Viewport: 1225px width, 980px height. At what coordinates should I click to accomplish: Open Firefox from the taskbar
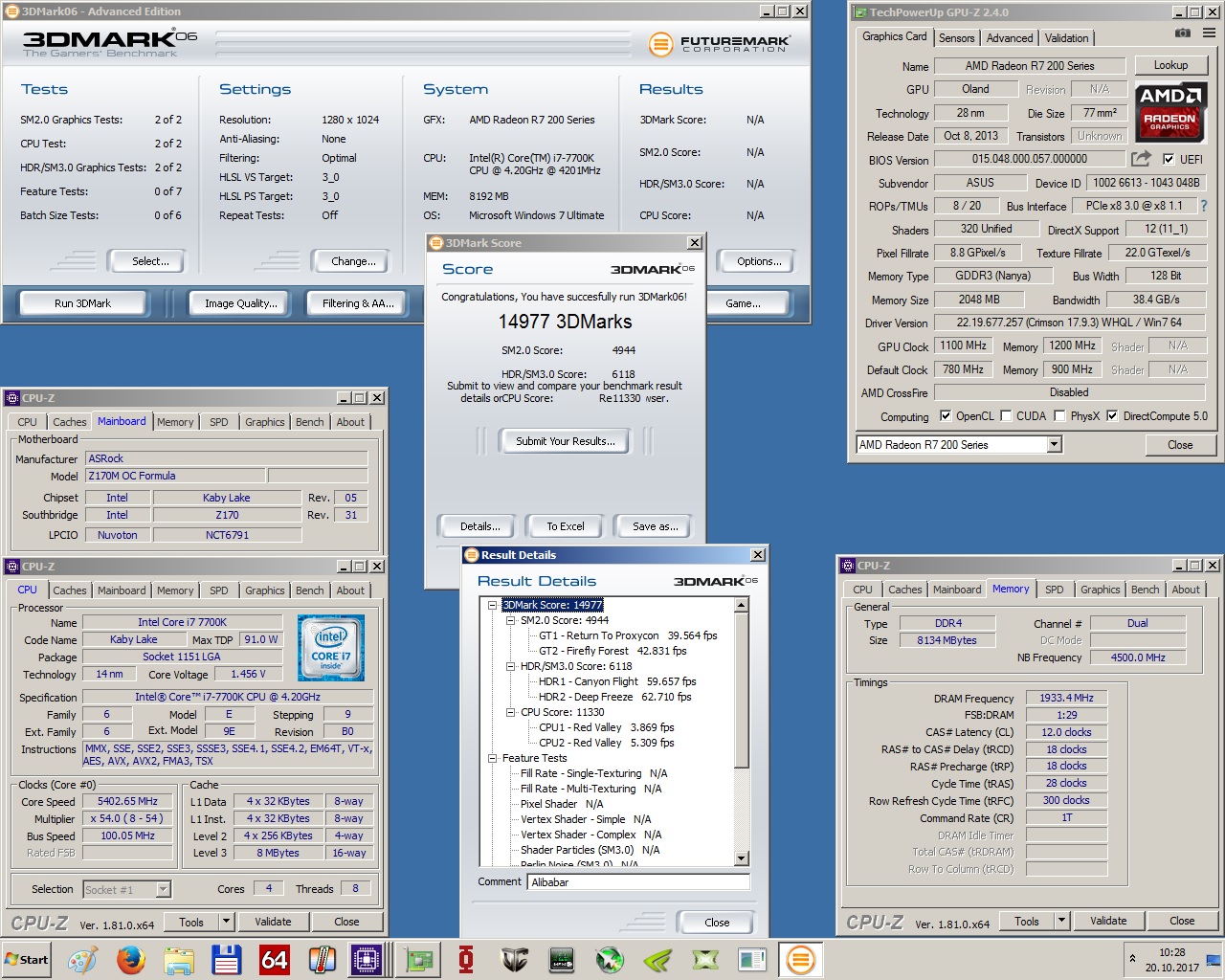click(131, 960)
